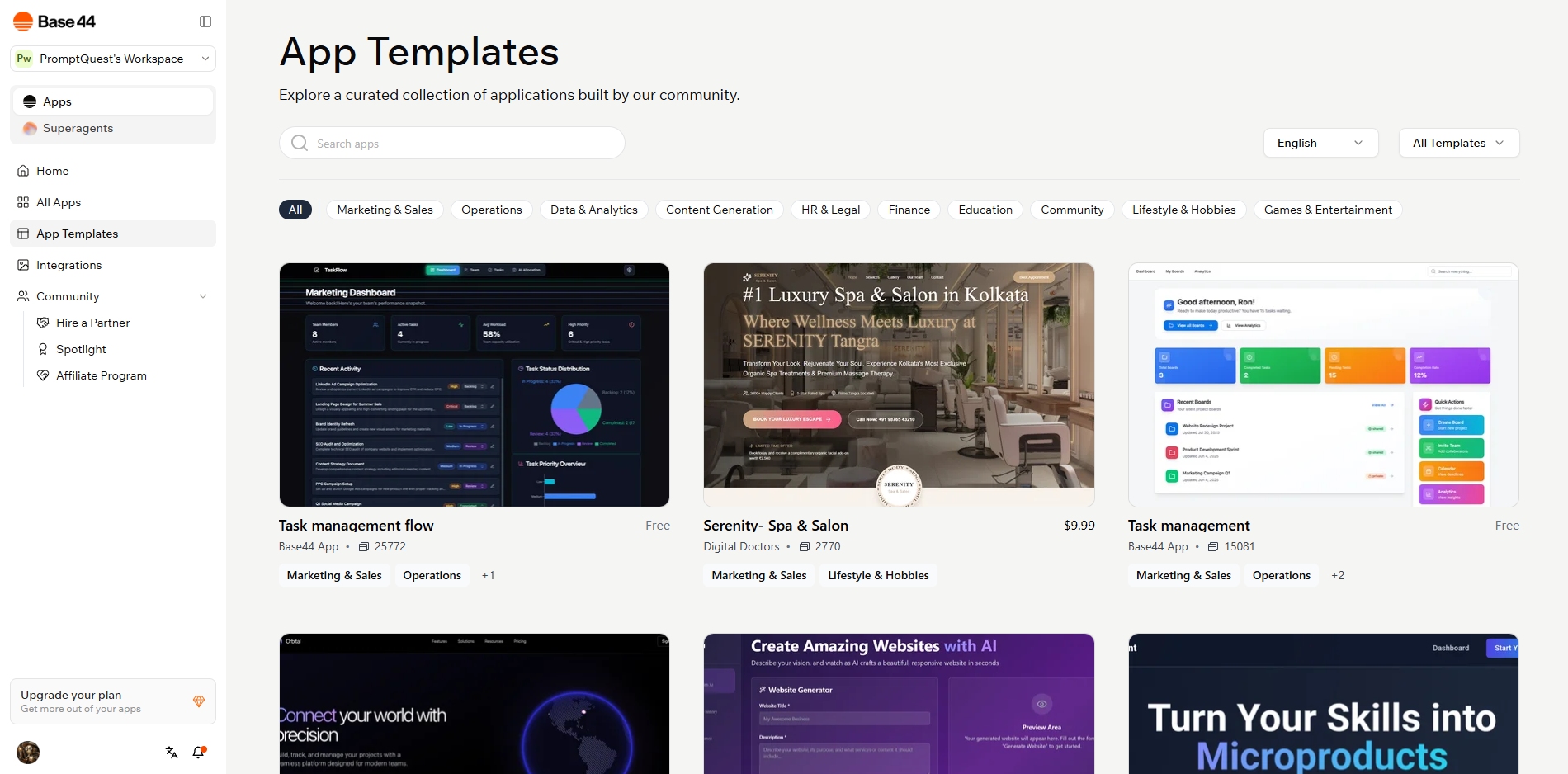The width and height of the screenshot is (1568, 774).
Task: Expand the All Templates filter dropdown
Action: tap(1458, 143)
